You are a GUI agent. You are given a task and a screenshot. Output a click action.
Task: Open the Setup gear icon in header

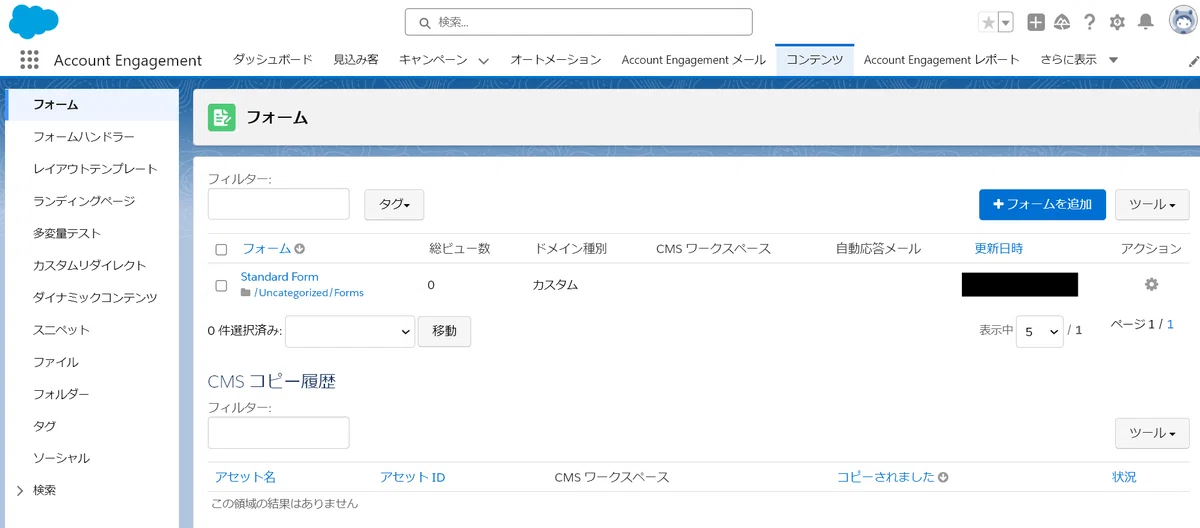[x=1117, y=22]
